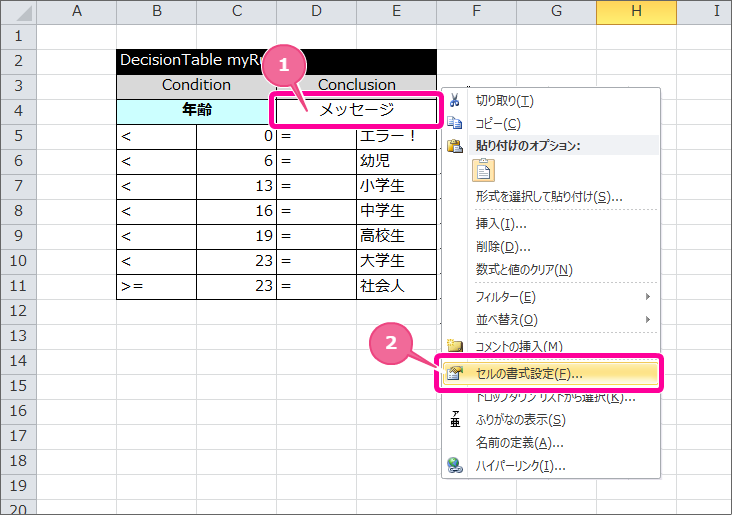Click the Copy icon in context menu

point(454,123)
